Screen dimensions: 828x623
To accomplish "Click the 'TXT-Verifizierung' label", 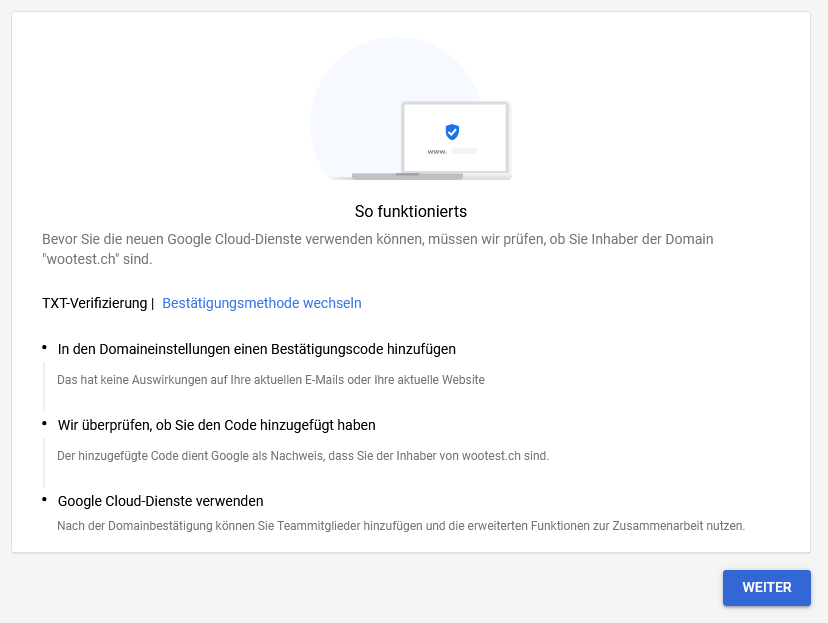I will tap(95, 303).
